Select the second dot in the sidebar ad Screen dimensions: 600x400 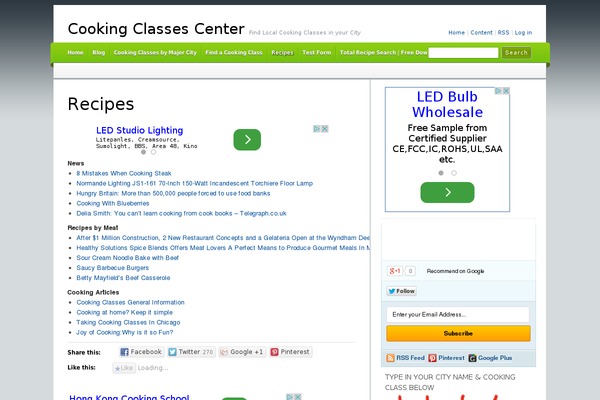(454, 173)
